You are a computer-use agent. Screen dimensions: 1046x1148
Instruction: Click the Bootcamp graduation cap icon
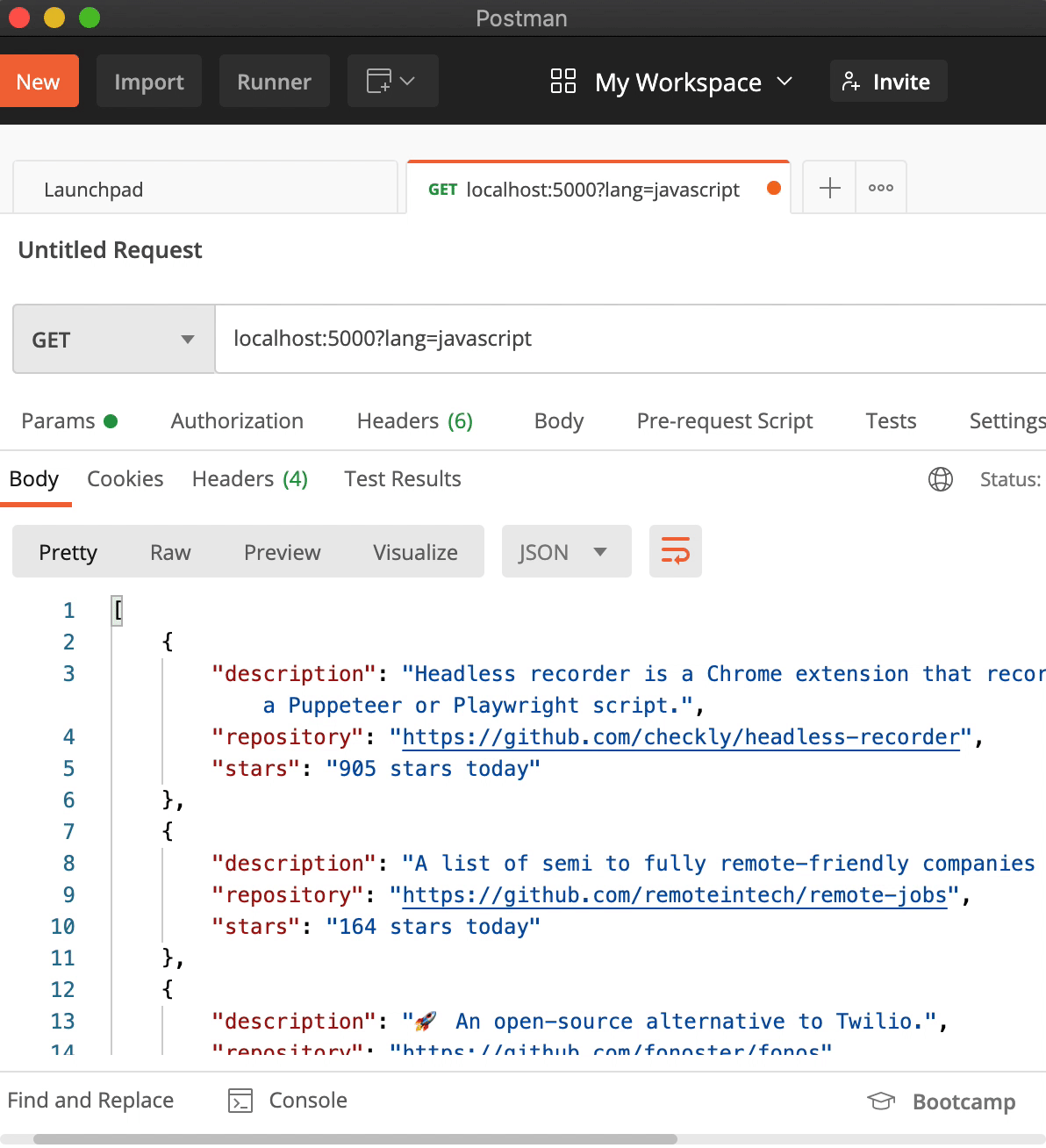(881, 1101)
